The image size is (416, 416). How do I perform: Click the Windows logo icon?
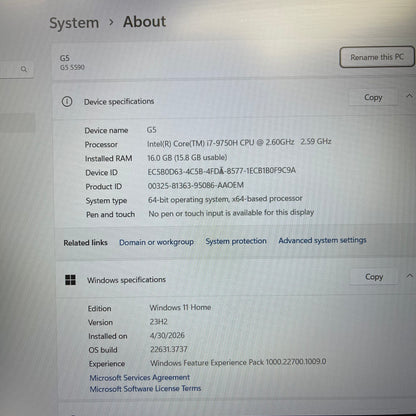pyautogui.click(x=70, y=280)
